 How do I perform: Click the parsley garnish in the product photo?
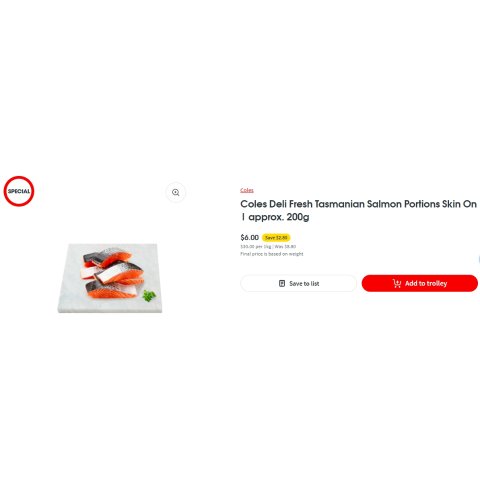point(149,295)
